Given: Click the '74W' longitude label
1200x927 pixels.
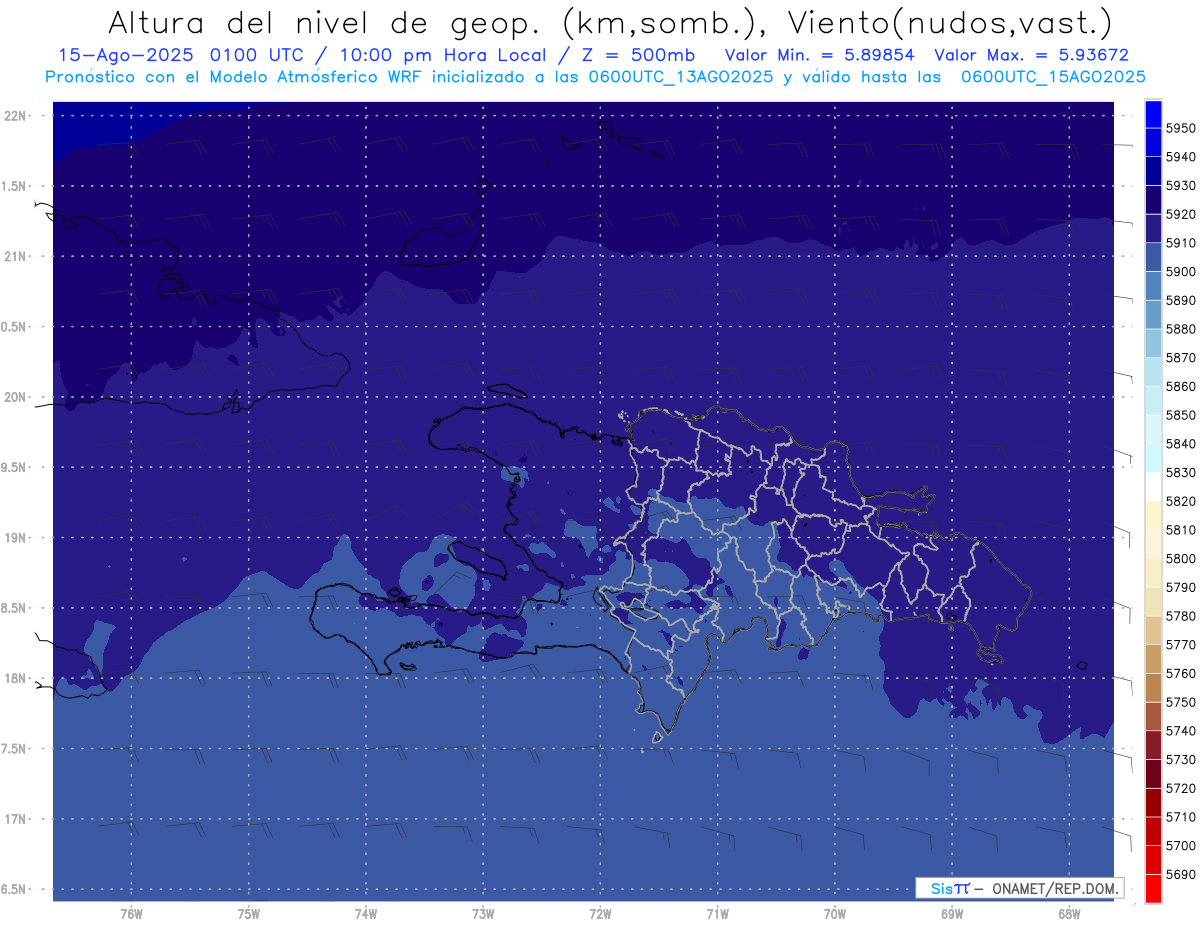Looking at the screenshot, I should (x=366, y=914).
